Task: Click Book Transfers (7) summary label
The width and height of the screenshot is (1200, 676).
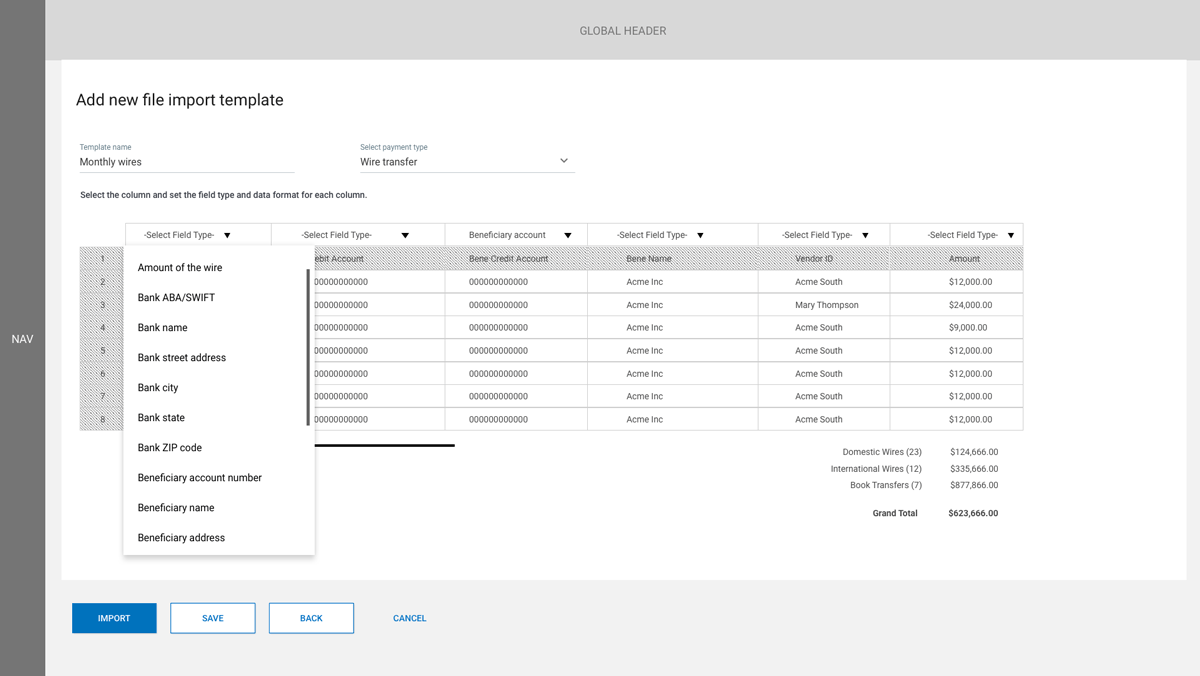Action: point(886,485)
